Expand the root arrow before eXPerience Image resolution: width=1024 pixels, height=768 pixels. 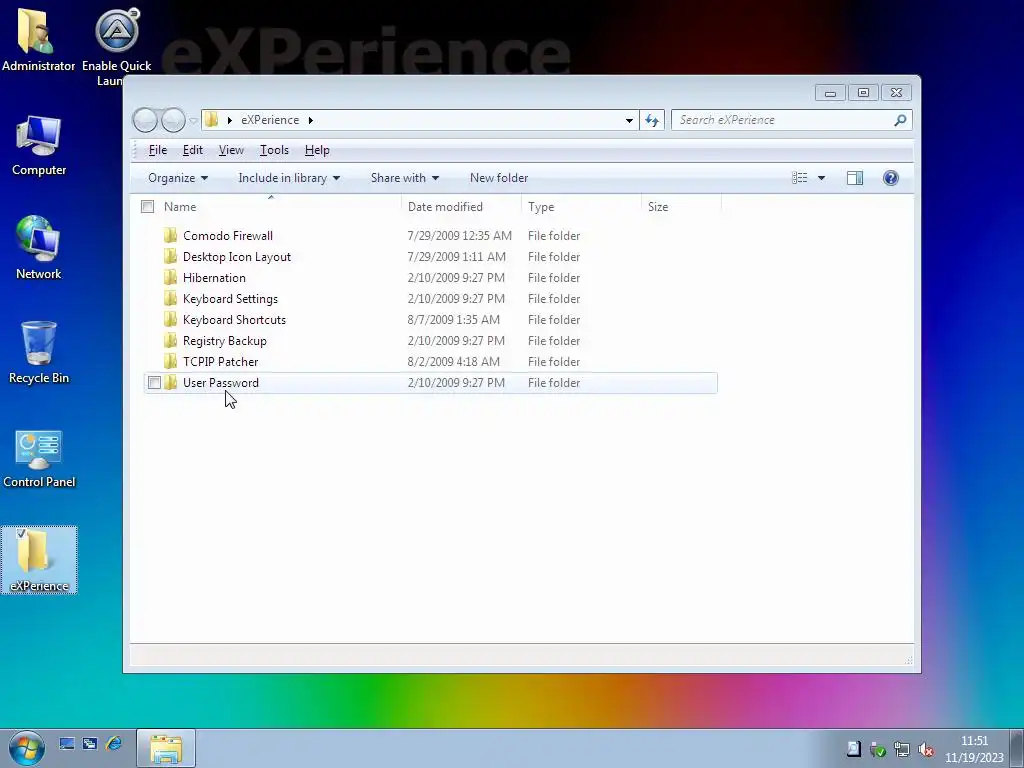(230, 120)
